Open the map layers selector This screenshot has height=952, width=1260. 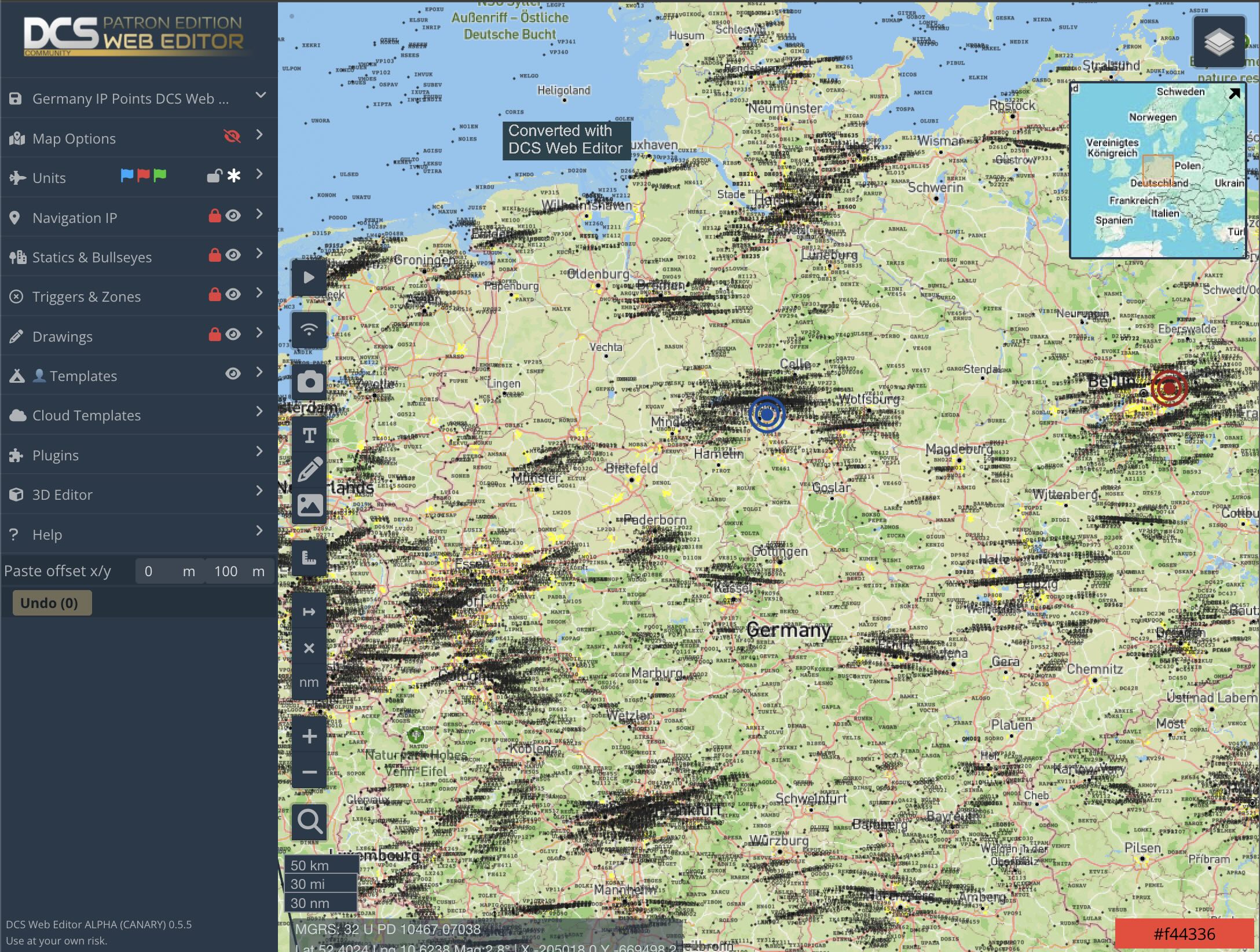1220,41
